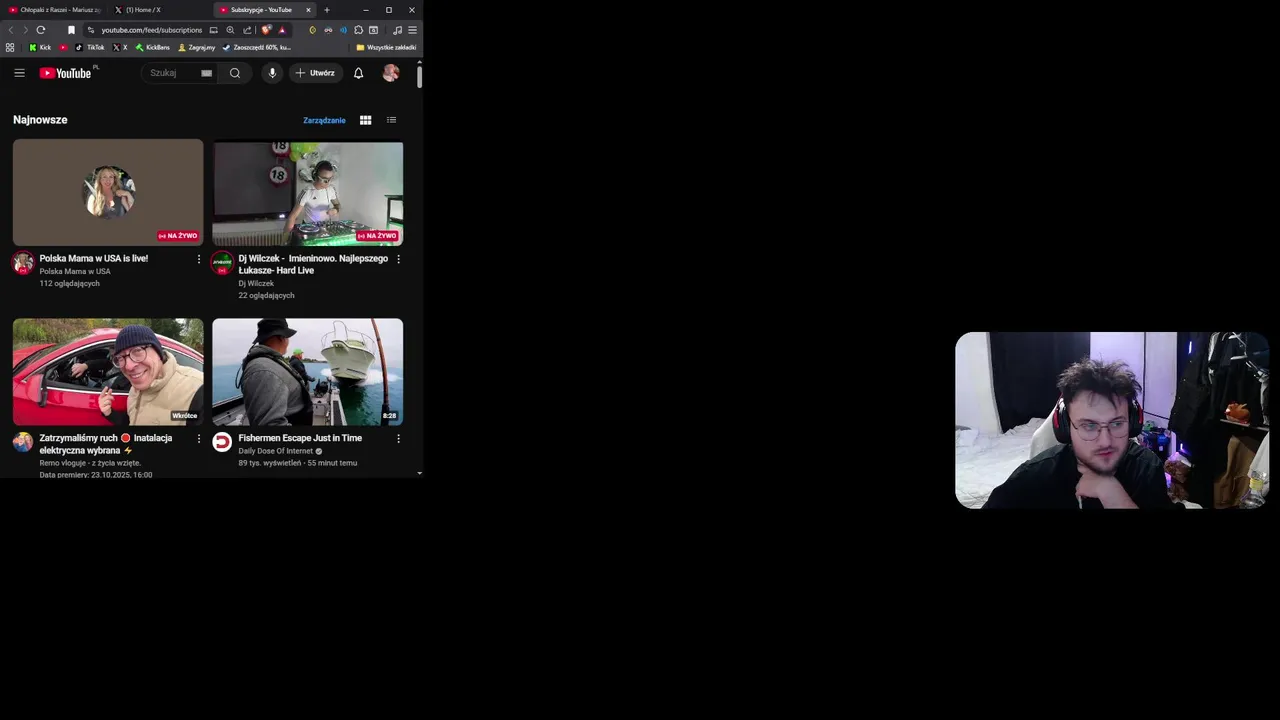Open the on-screen keyboard icon in search
Screen dimensions: 1280x720
[x=206, y=73]
